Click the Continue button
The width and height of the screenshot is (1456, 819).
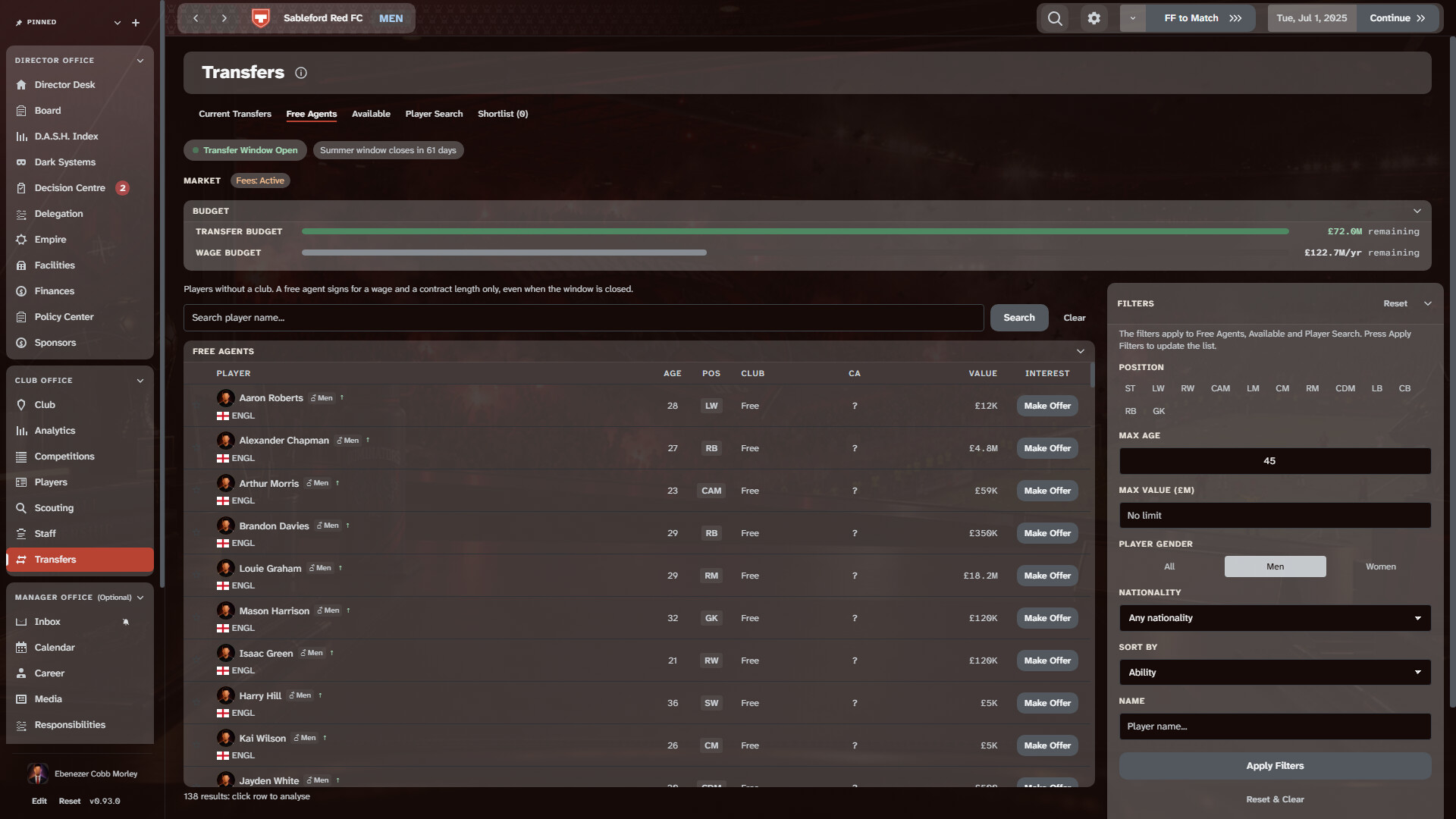tap(1398, 18)
